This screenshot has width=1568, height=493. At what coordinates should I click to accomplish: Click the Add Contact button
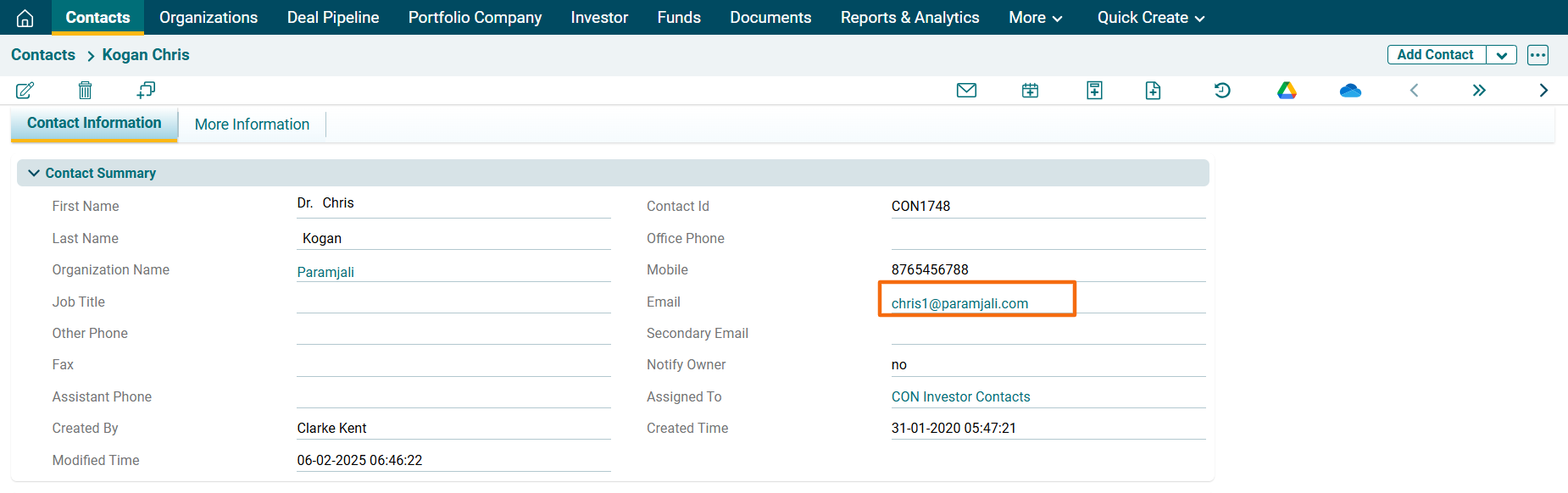click(x=1435, y=55)
